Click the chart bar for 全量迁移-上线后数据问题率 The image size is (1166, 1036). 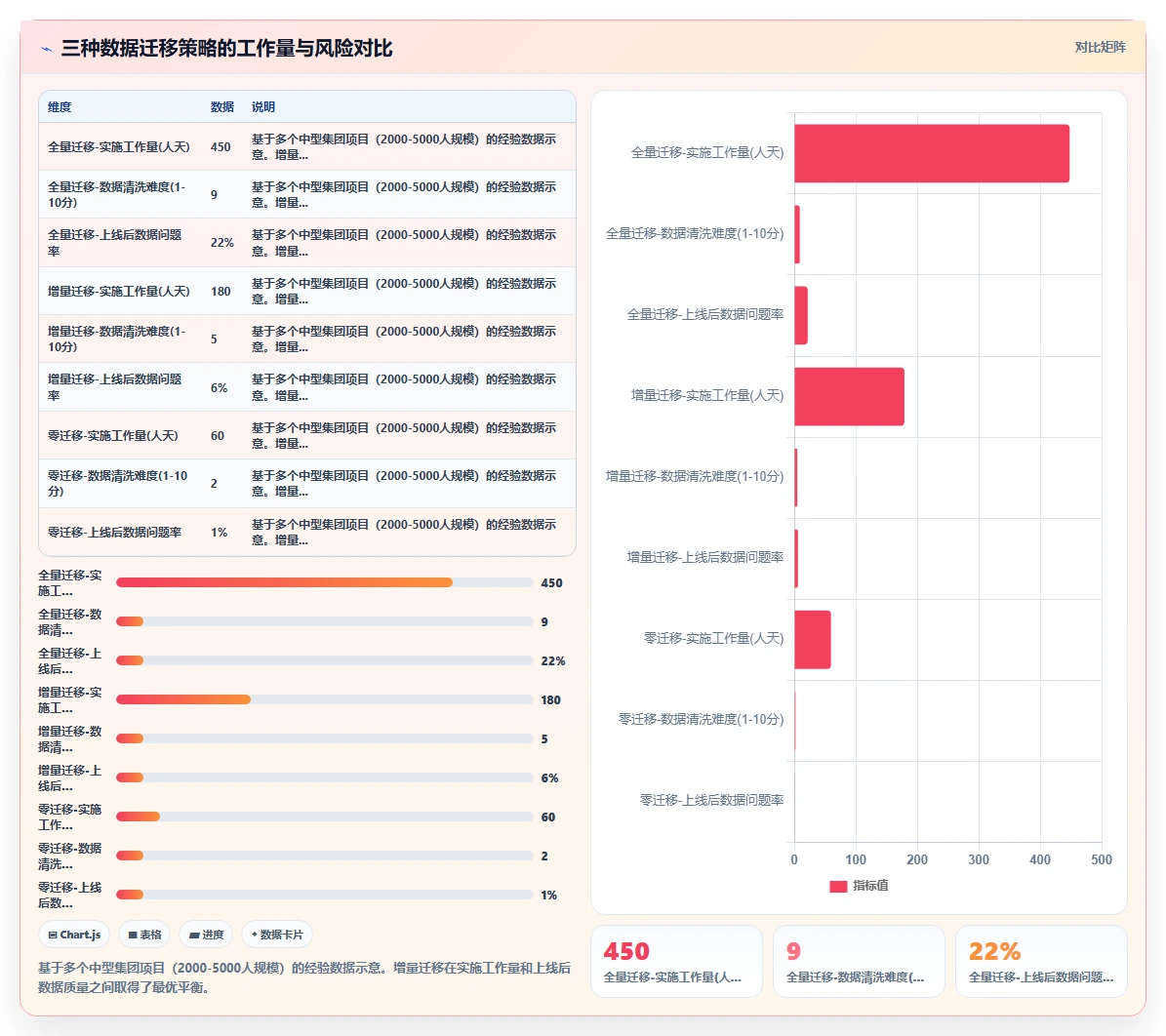pyautogui.click(x=801, y=315)
